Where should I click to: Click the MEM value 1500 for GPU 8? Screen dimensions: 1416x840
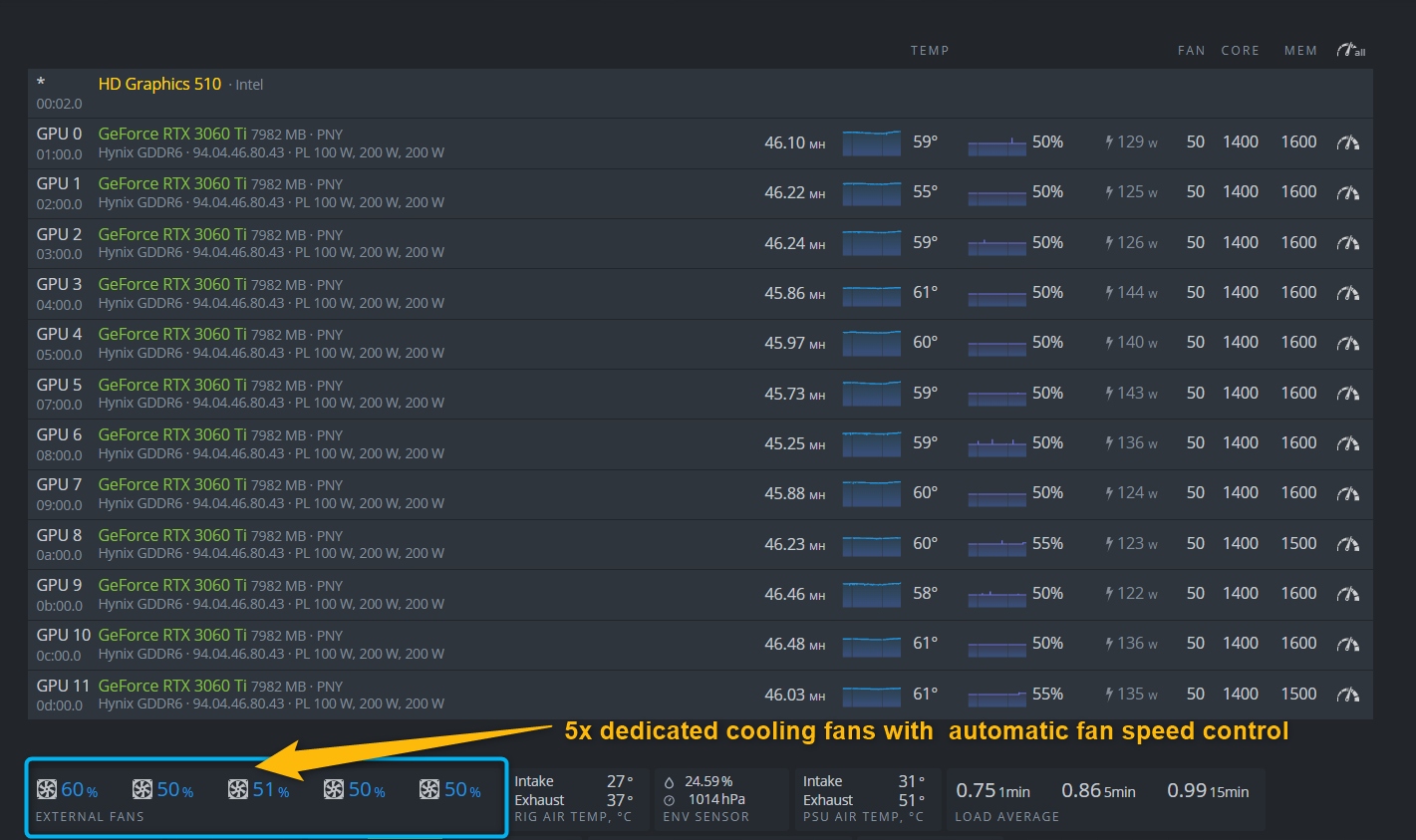coord(1298,544)
